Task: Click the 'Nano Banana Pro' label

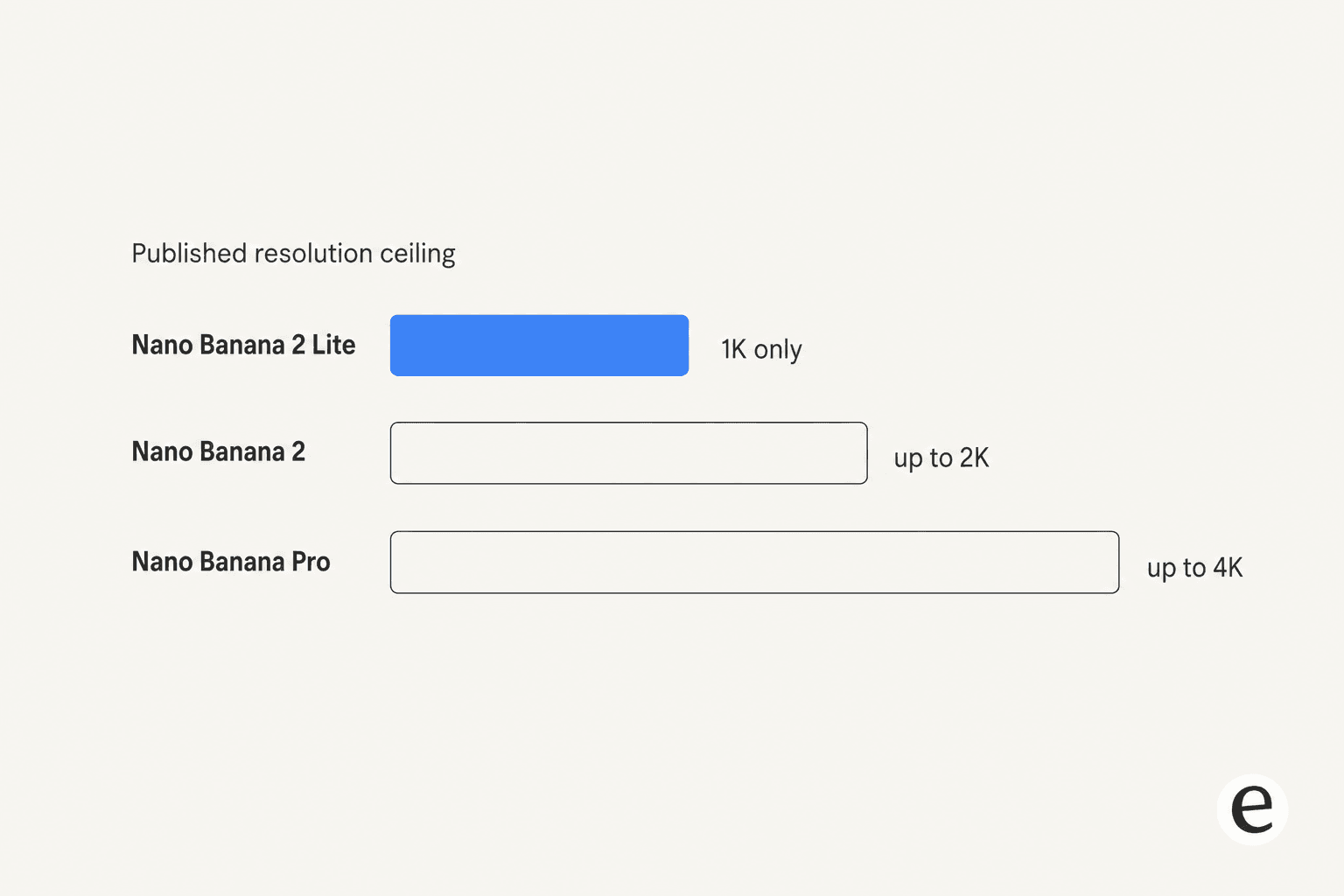Action: coord(231,562)
